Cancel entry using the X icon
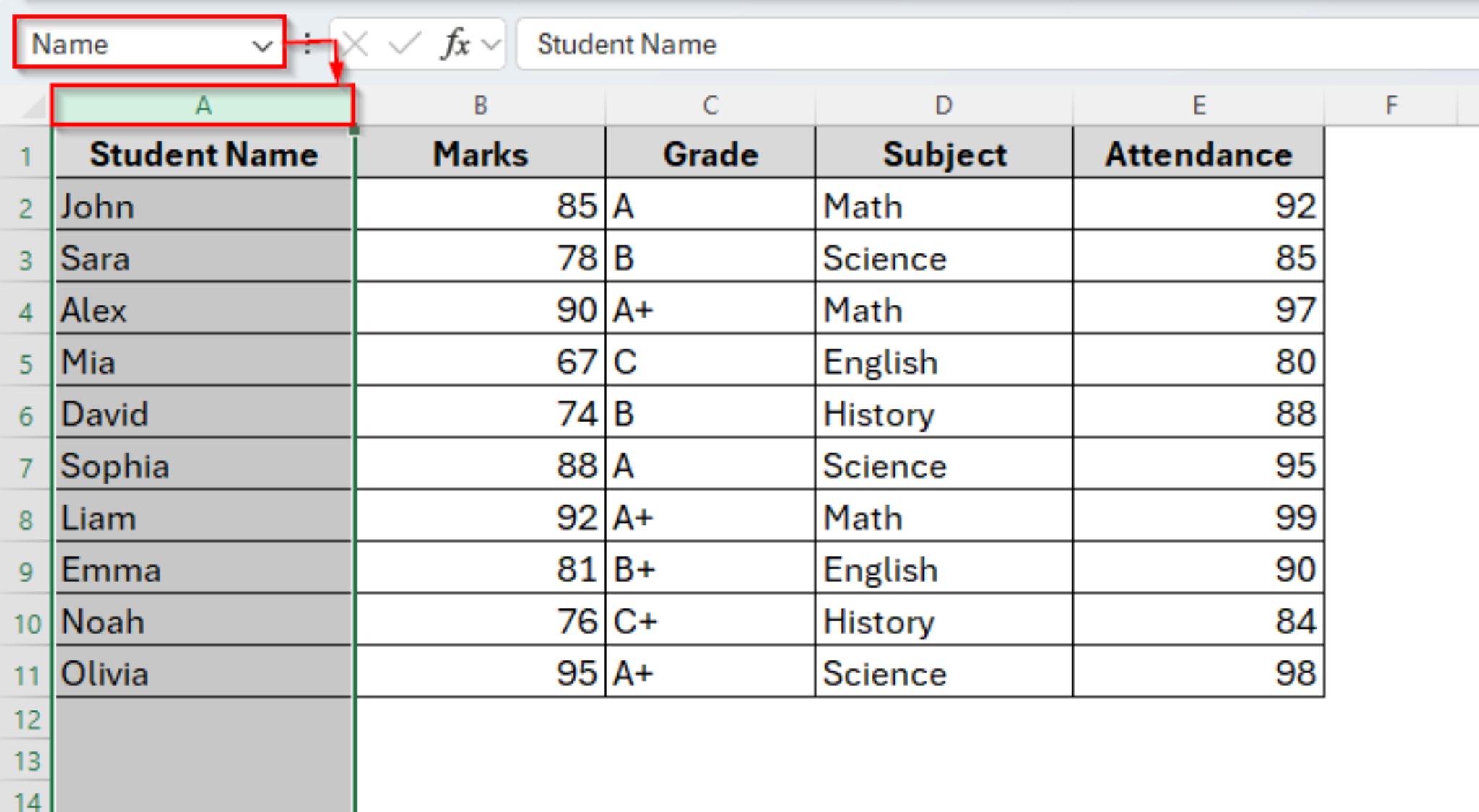Image resolution: width=1479 pixels, height=812 pixels. (354, 43)
